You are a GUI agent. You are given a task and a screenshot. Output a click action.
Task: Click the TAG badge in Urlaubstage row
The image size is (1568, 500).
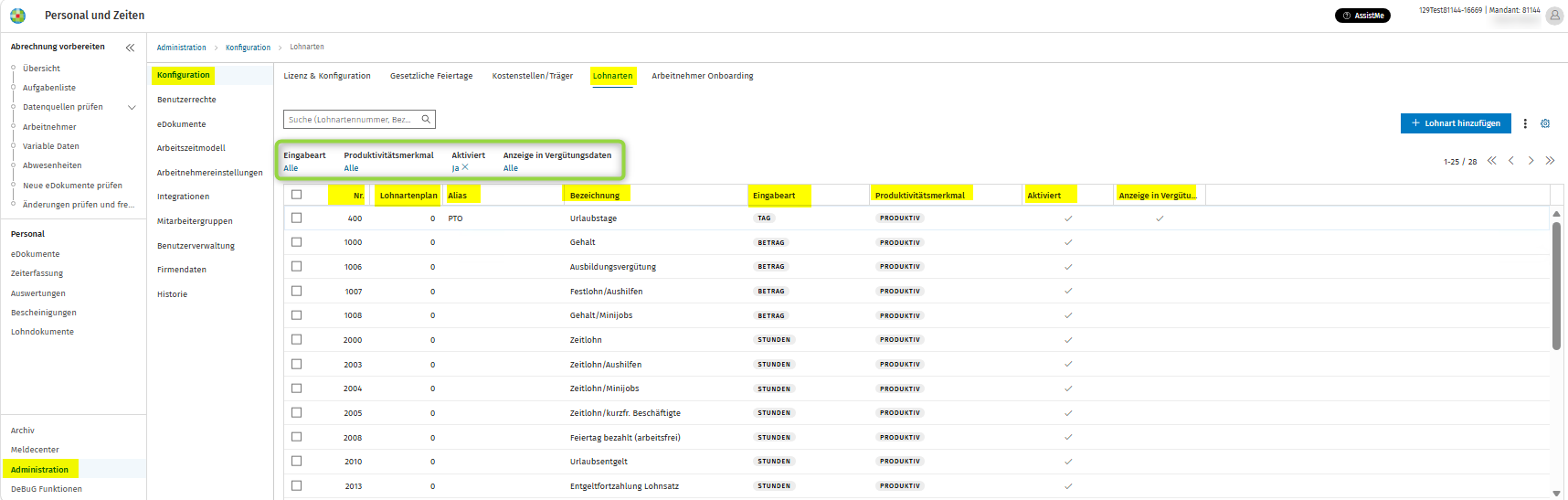pos(764,218)
